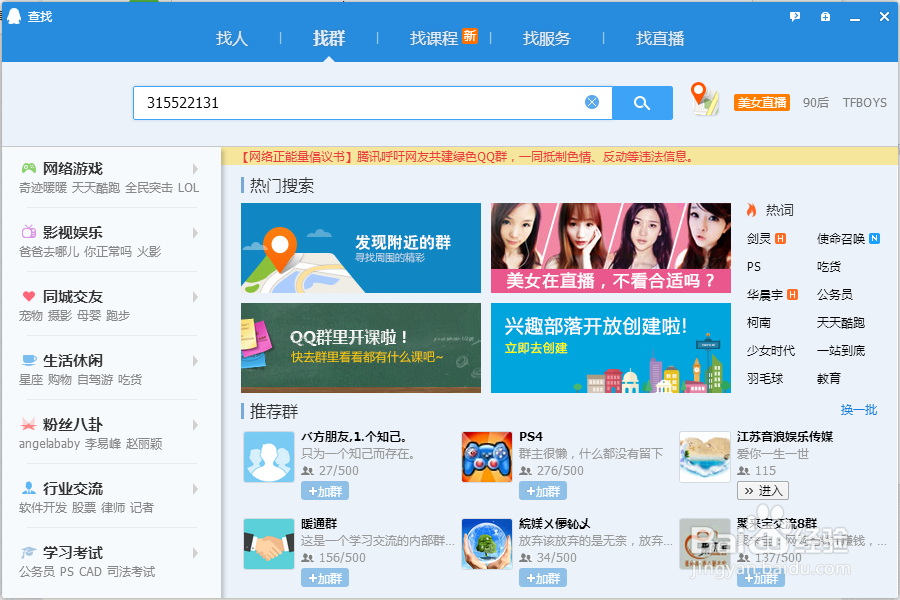Click the hot word 一站到底

pos(841,351)
